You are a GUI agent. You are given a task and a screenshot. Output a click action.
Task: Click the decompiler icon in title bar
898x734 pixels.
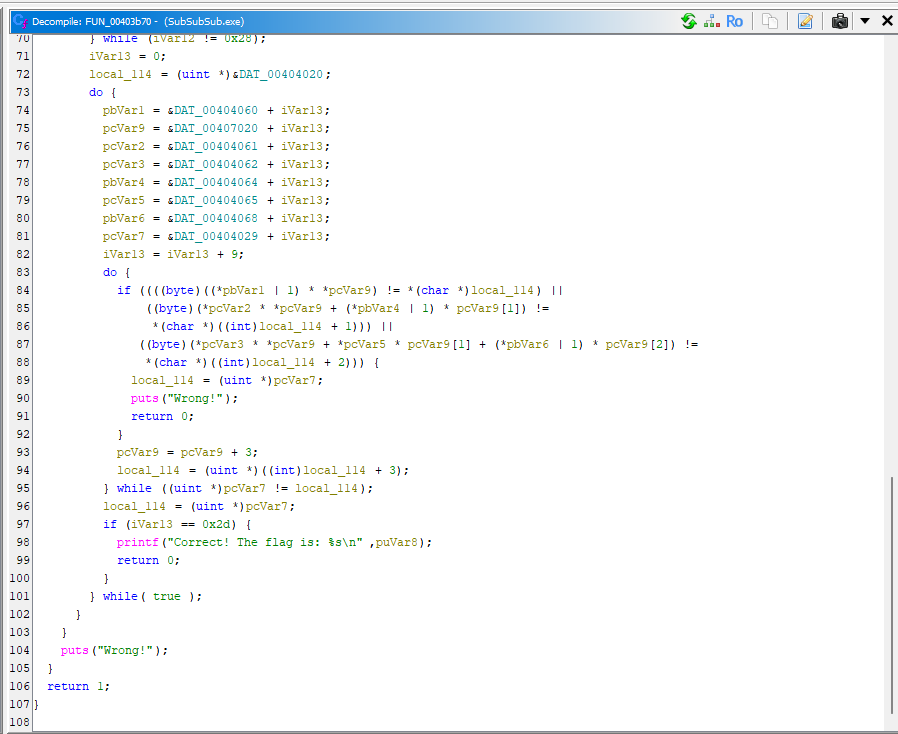click(21, 21)
